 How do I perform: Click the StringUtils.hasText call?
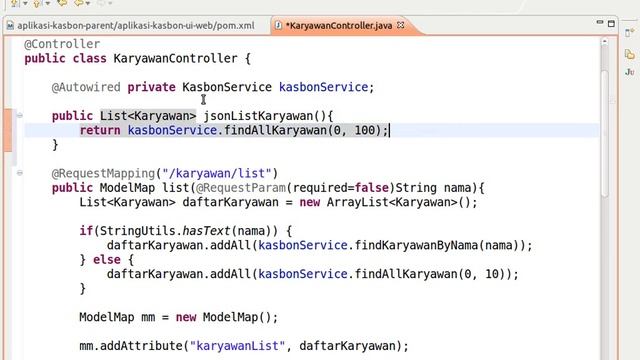point(165,231)
